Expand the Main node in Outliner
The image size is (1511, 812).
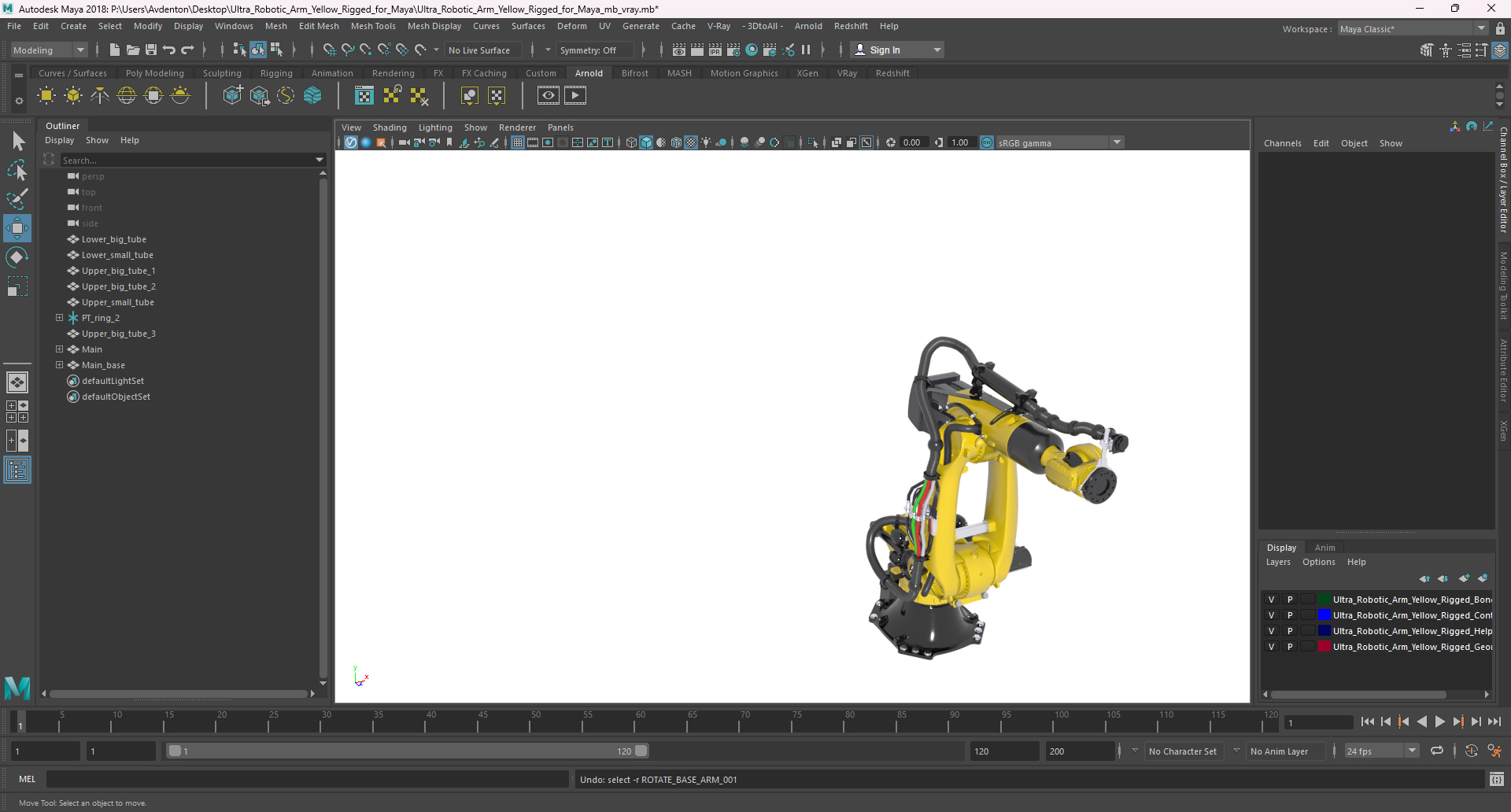coord(59,349)
